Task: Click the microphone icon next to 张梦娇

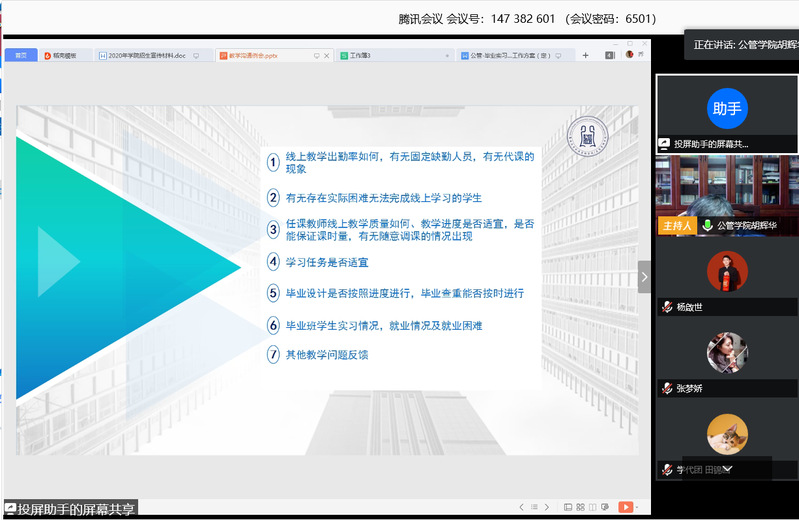Action: 667,388
